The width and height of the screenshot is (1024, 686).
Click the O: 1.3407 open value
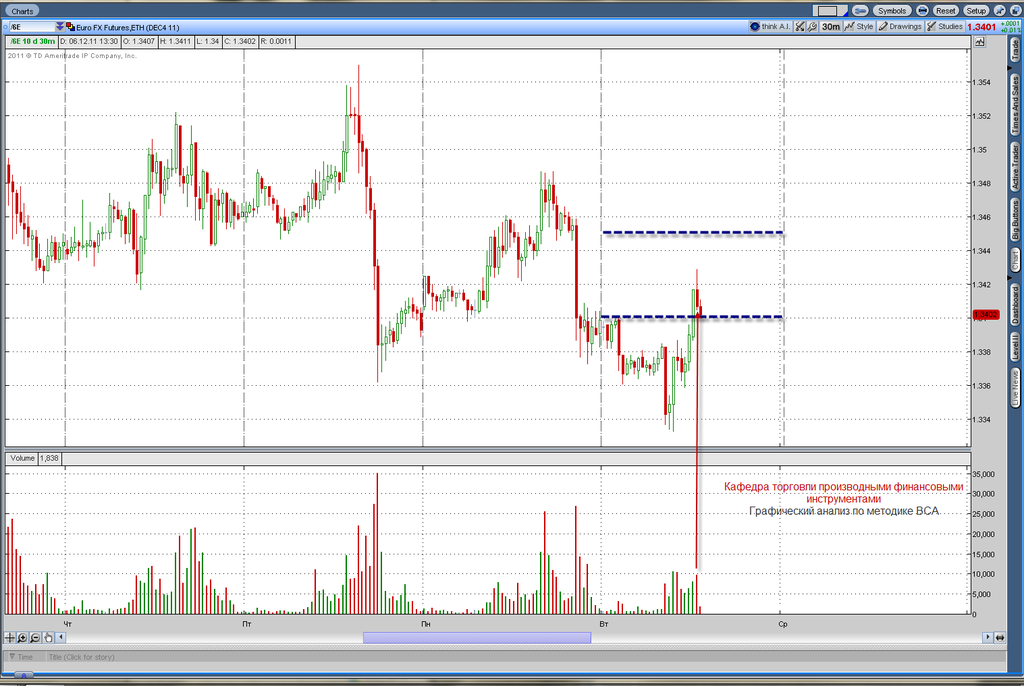[139, 41]
